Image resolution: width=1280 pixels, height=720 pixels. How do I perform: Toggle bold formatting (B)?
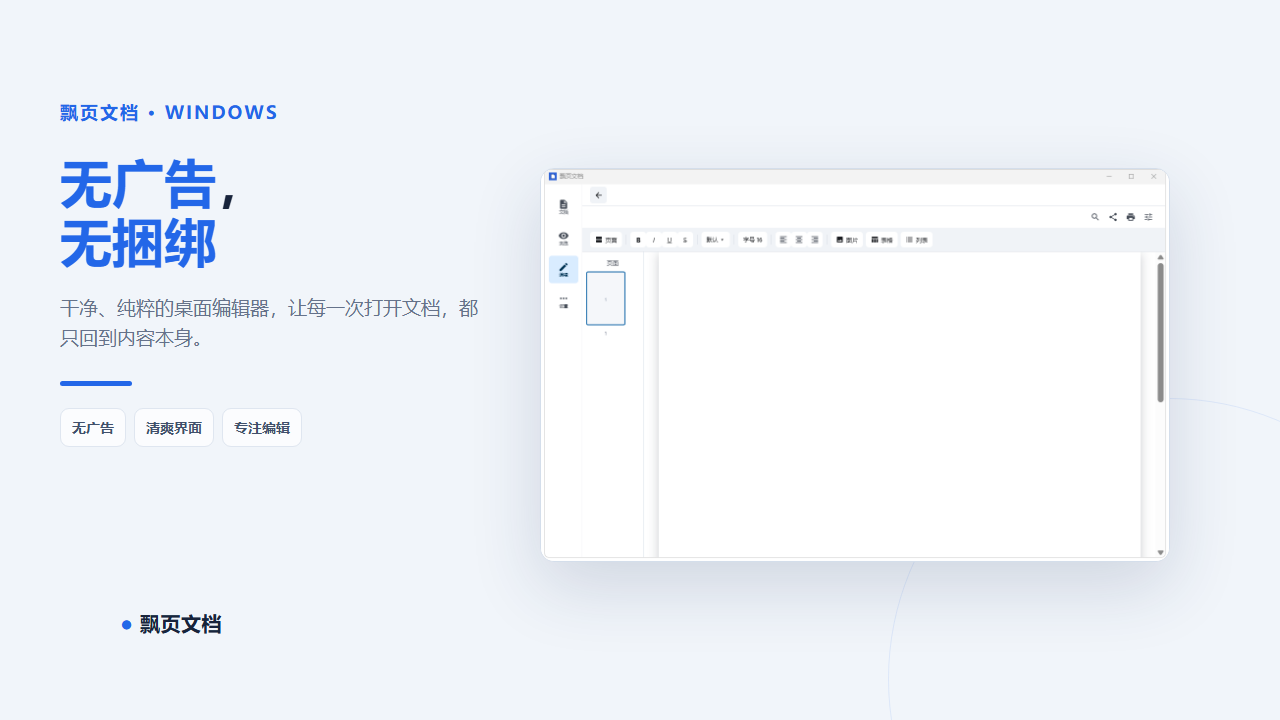638,240
